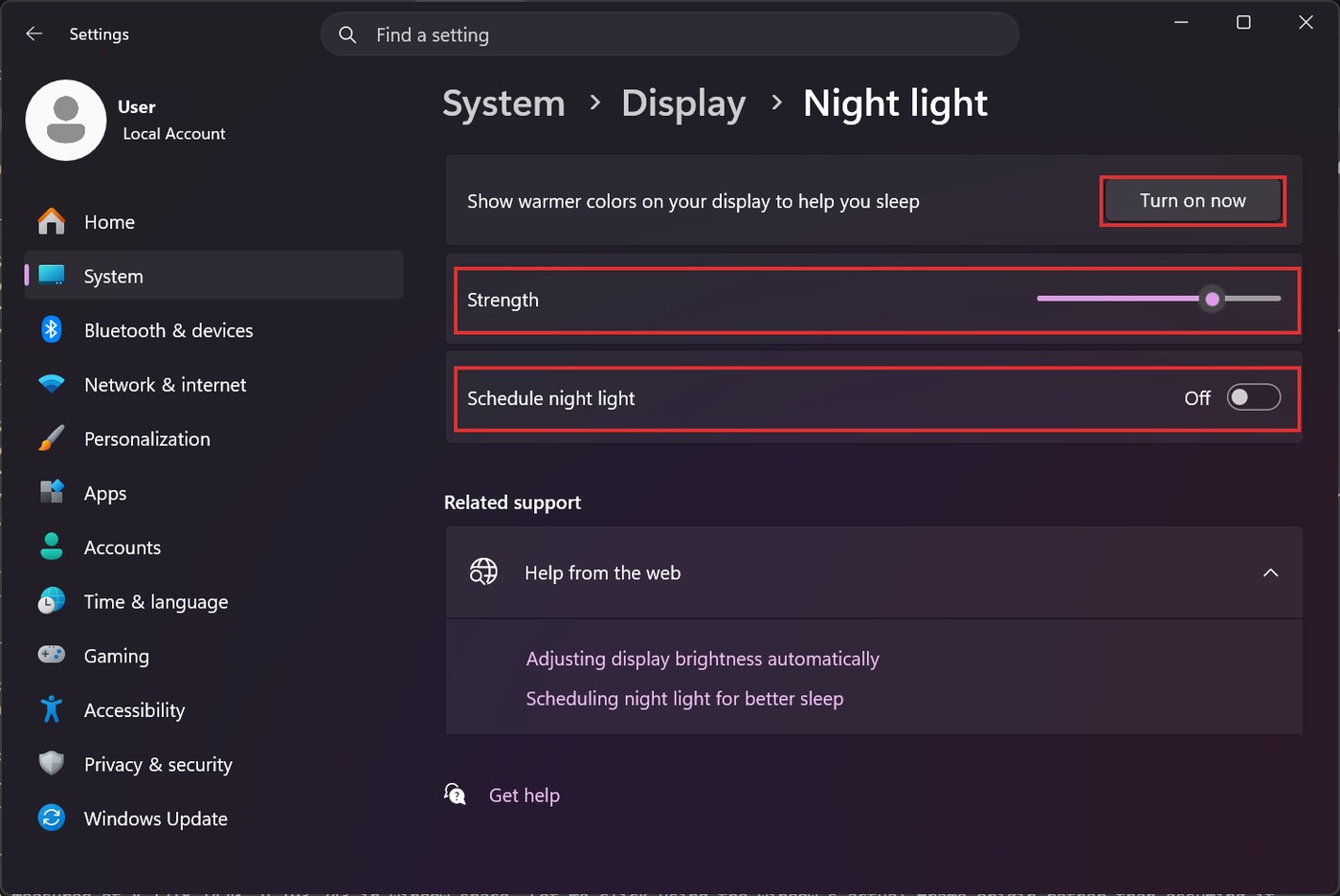The height and width of the screenshot is (896, 1340).
Task: Go to Network & internet
Action: (x=213, y=384)
